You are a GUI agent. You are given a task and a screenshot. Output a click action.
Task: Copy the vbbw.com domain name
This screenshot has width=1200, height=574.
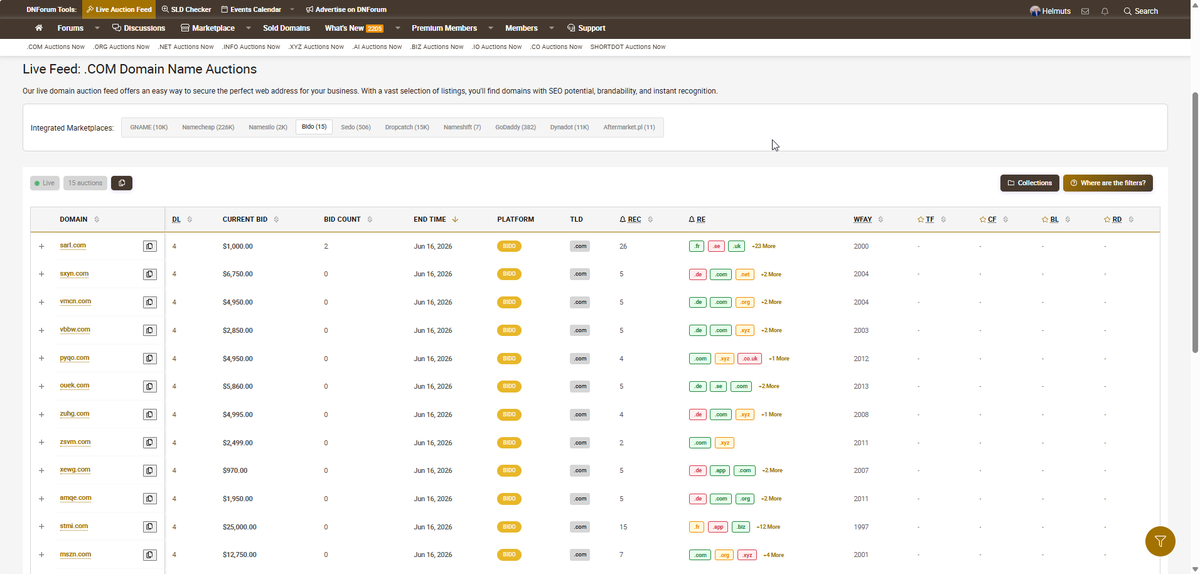[150, 329]
